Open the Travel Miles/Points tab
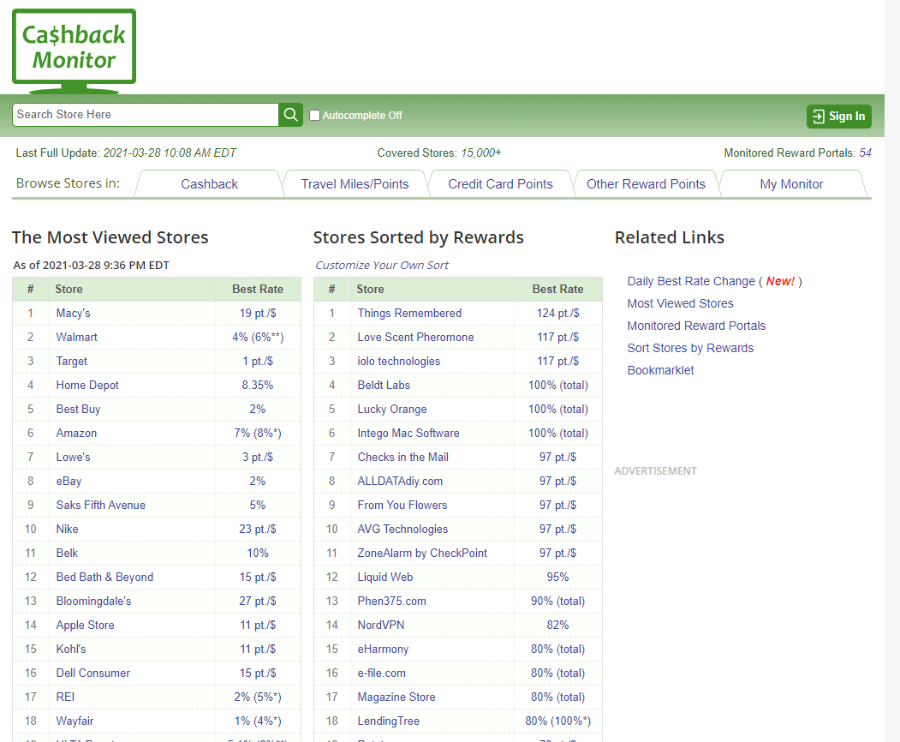Image resolution: width=900 pixels, height=742 pixels. [x=355, y=184]
